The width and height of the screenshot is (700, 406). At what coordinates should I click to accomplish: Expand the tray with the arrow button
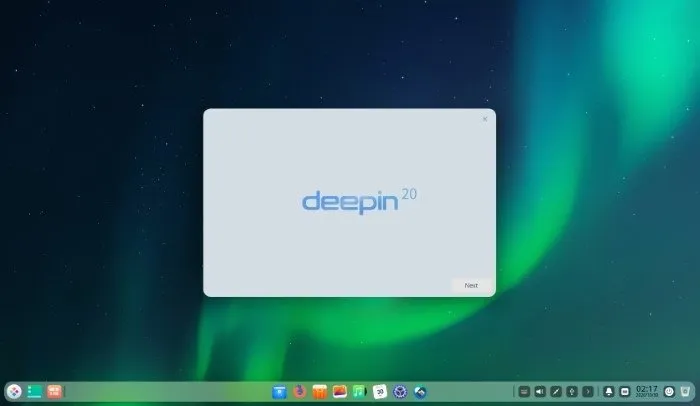[588, 392]
